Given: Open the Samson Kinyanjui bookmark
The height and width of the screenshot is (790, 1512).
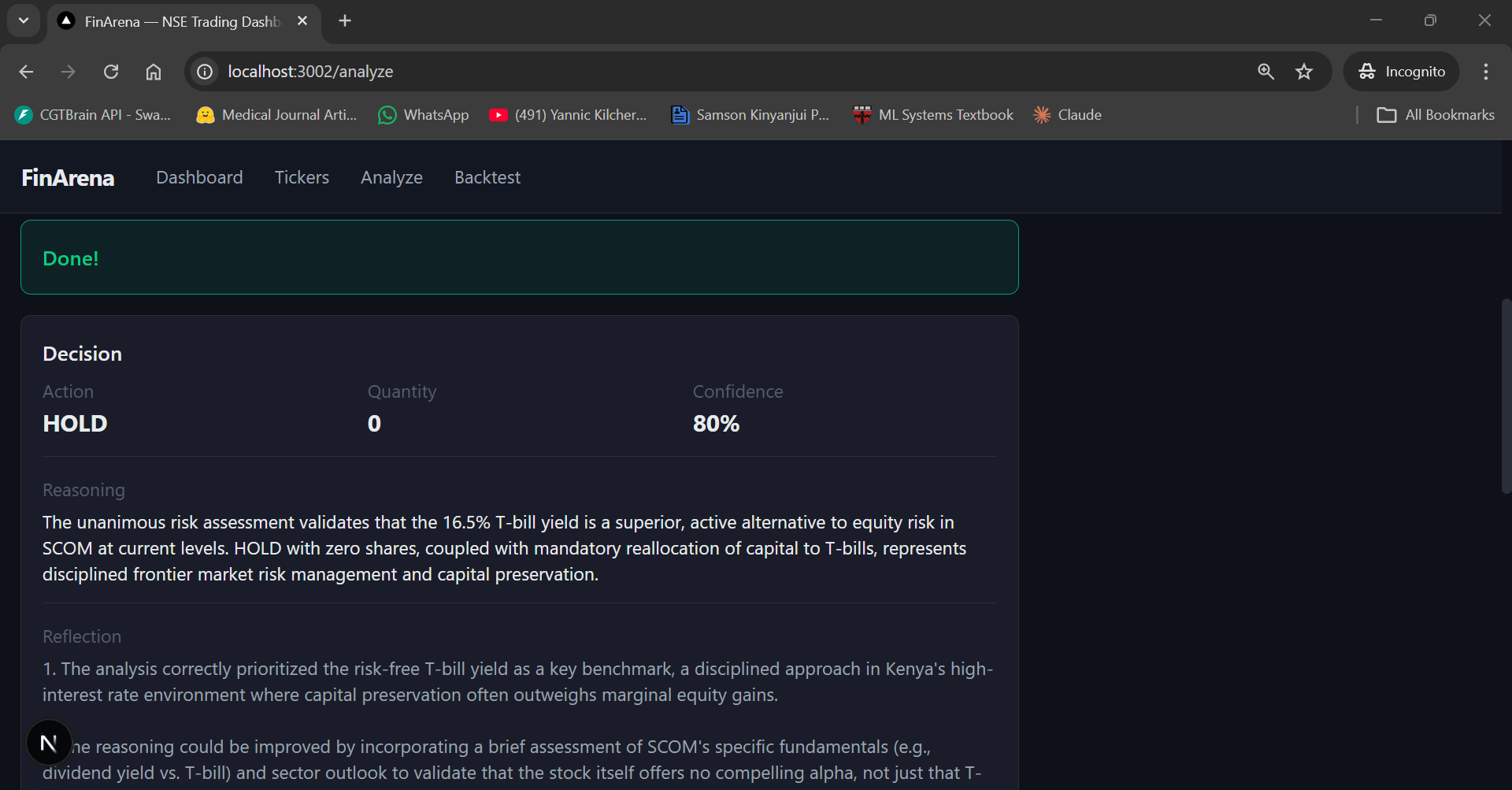Looking at the screenshot, I should click(750, 114).
